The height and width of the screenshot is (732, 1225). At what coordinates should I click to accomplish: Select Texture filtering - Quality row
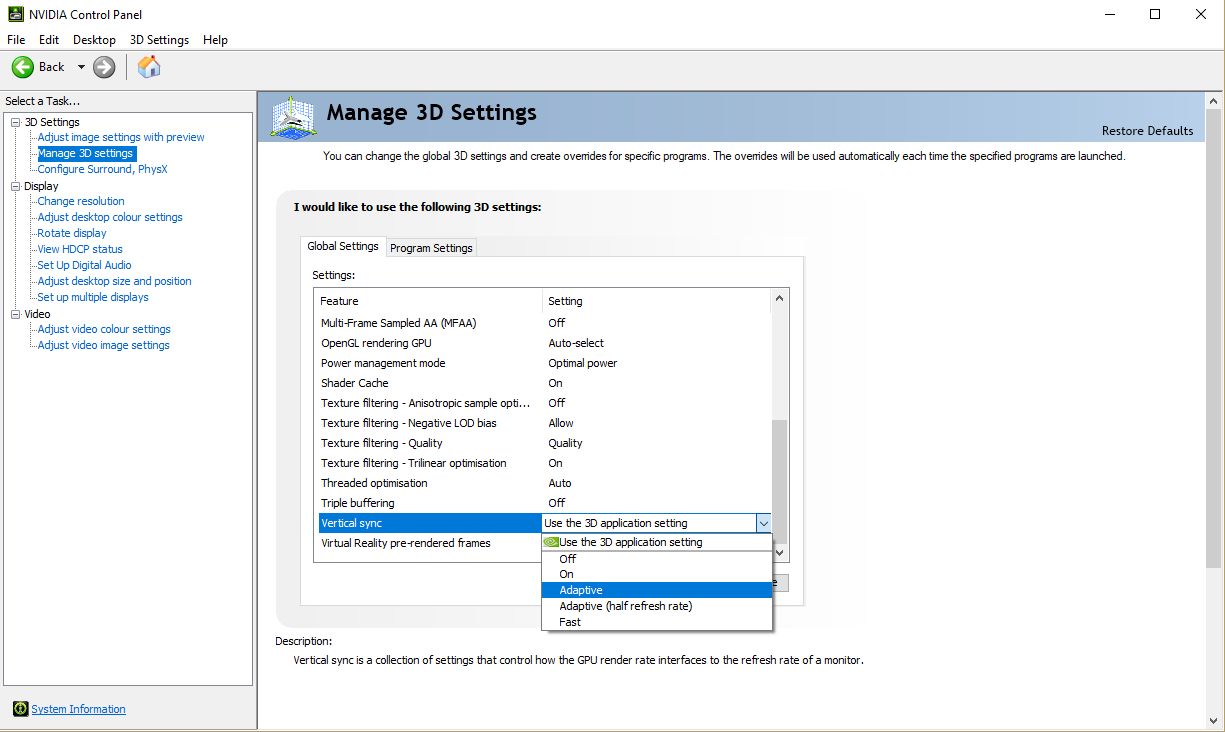(x=545, y=443)
